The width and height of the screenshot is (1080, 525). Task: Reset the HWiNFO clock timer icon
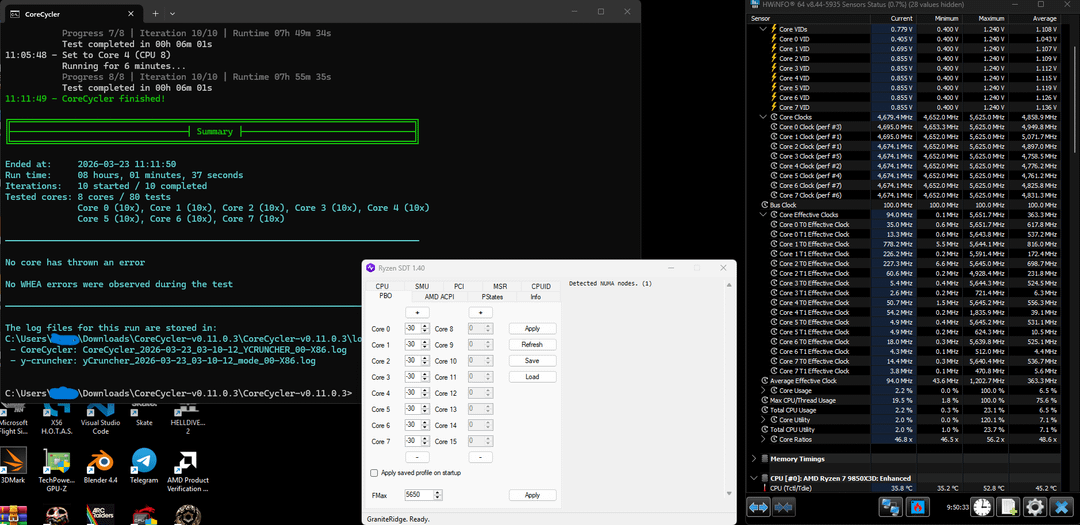coord(984,508)
